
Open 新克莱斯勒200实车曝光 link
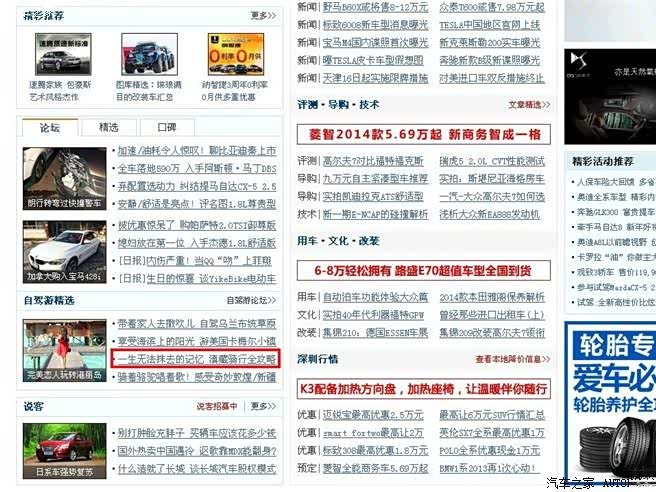click(490, 43)
